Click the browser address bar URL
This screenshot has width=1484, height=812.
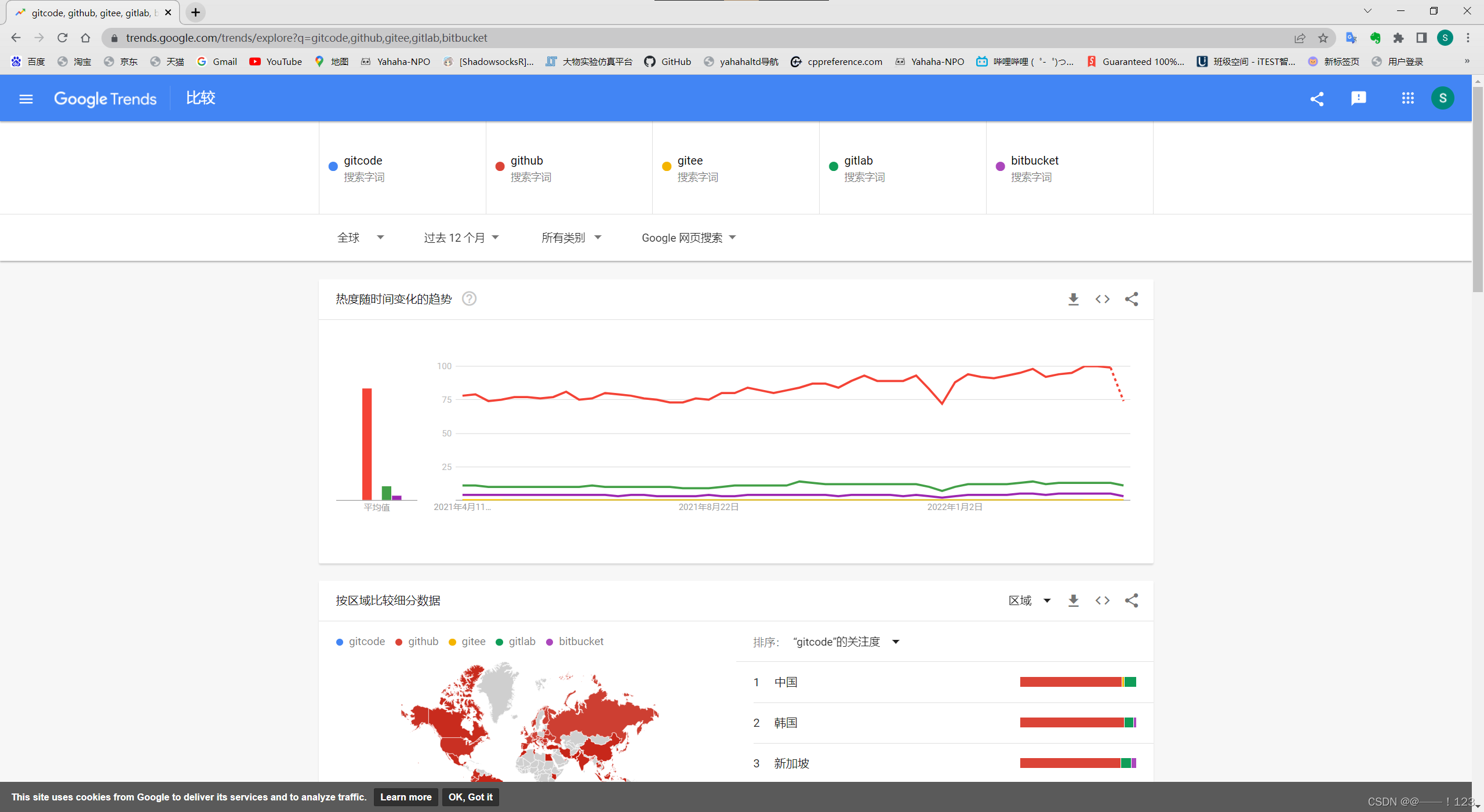tap(306, 38)
